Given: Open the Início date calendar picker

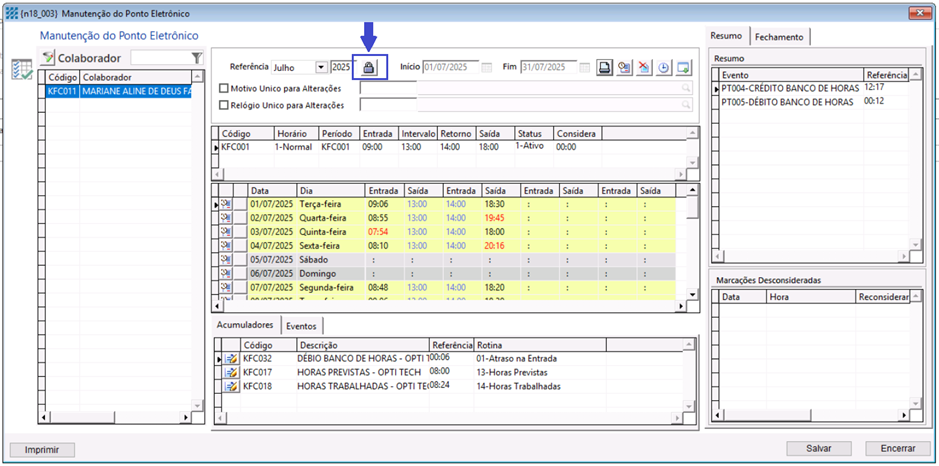Looking at the screenshot, I should point(487,68).
